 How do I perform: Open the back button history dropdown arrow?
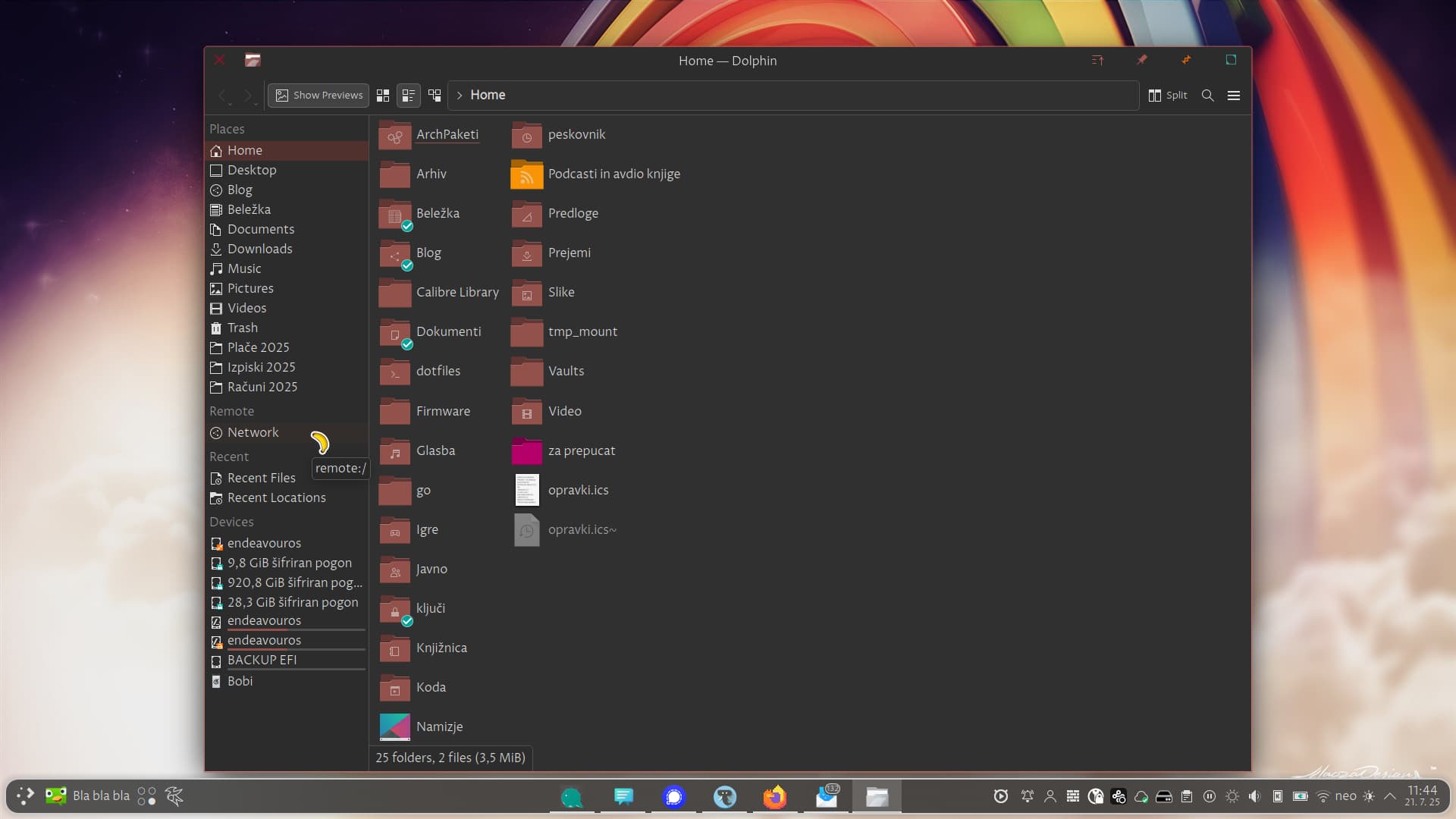(x=231, y=104)
